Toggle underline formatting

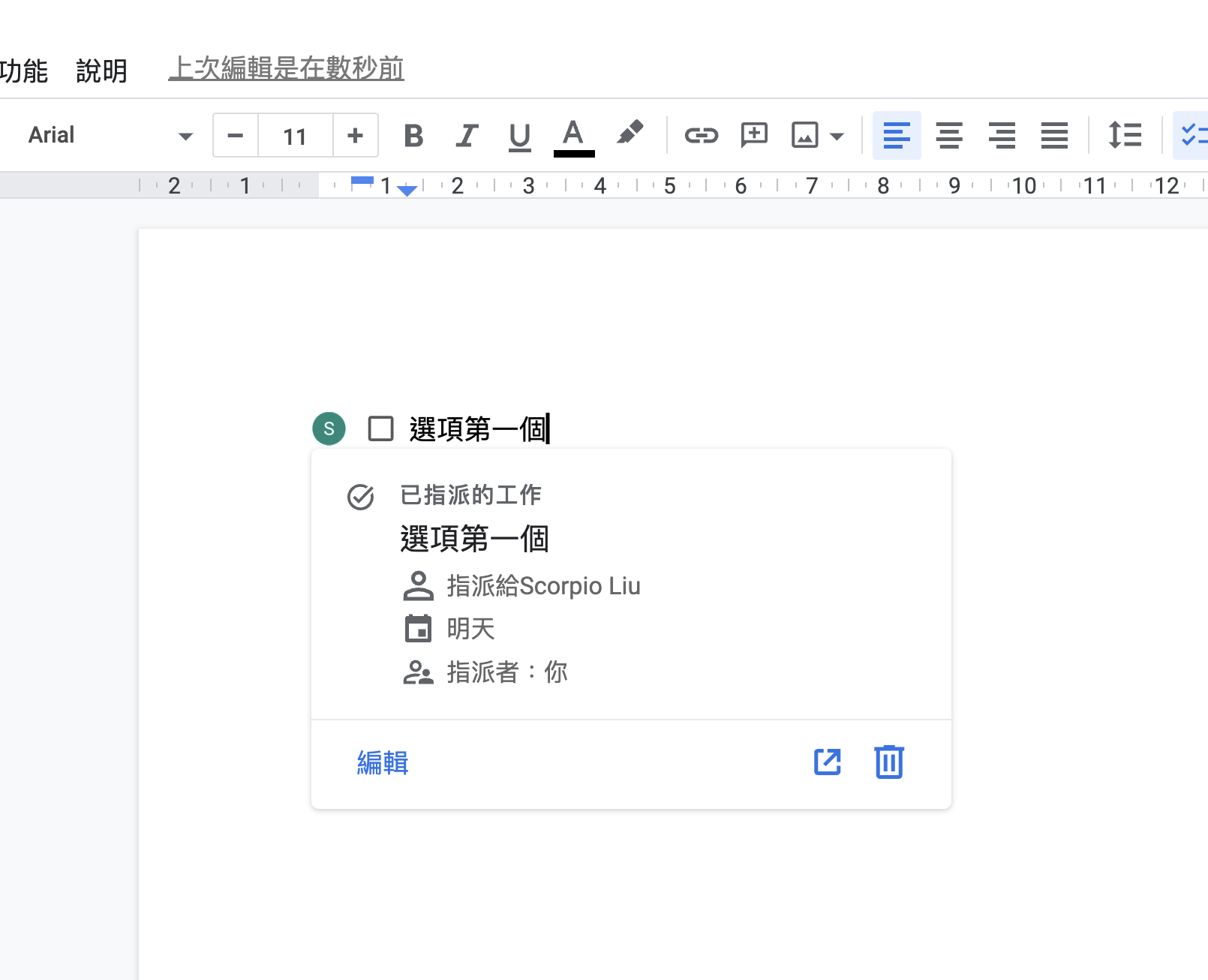[519, 136]
